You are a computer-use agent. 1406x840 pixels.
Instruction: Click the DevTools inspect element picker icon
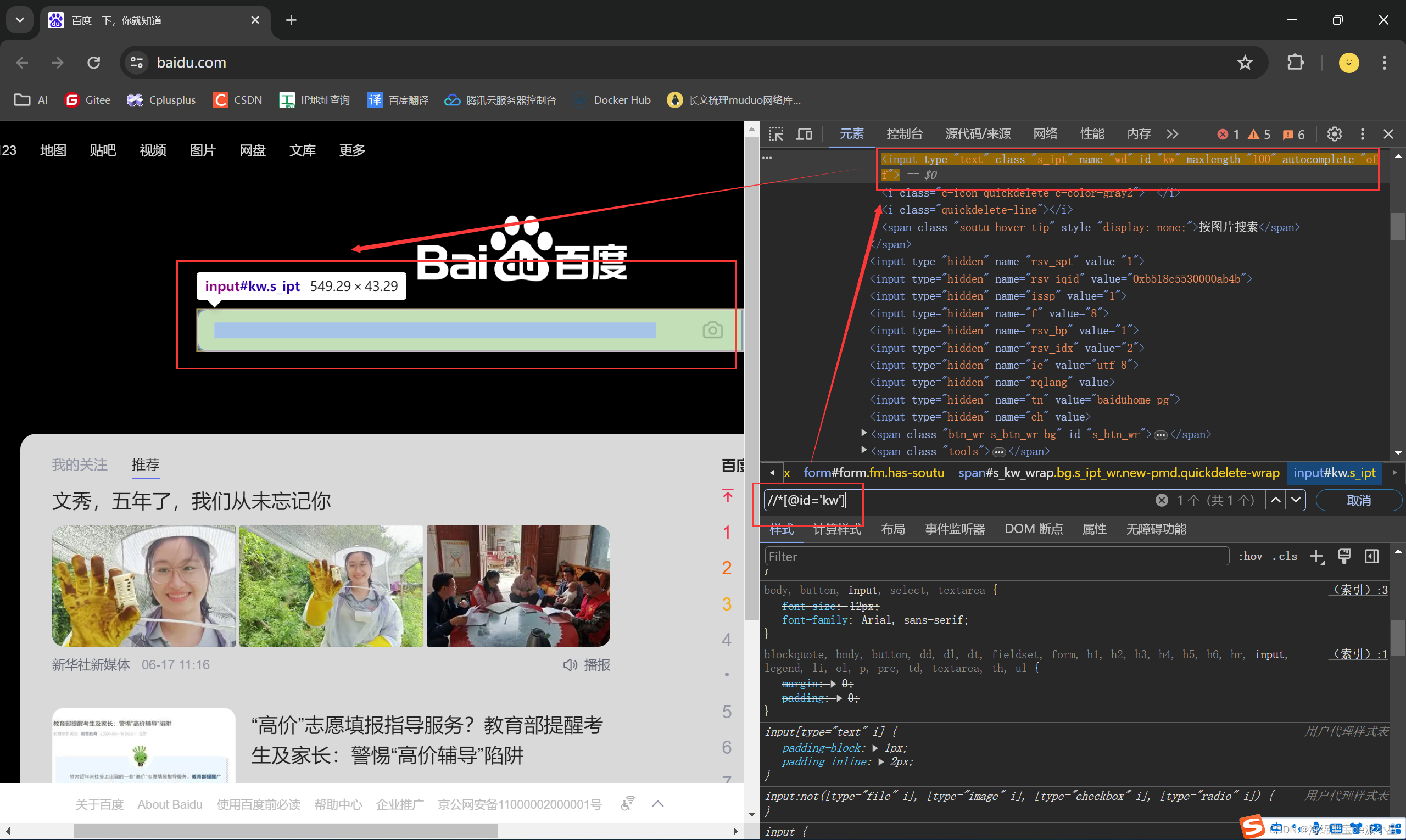tap(775, 134)
